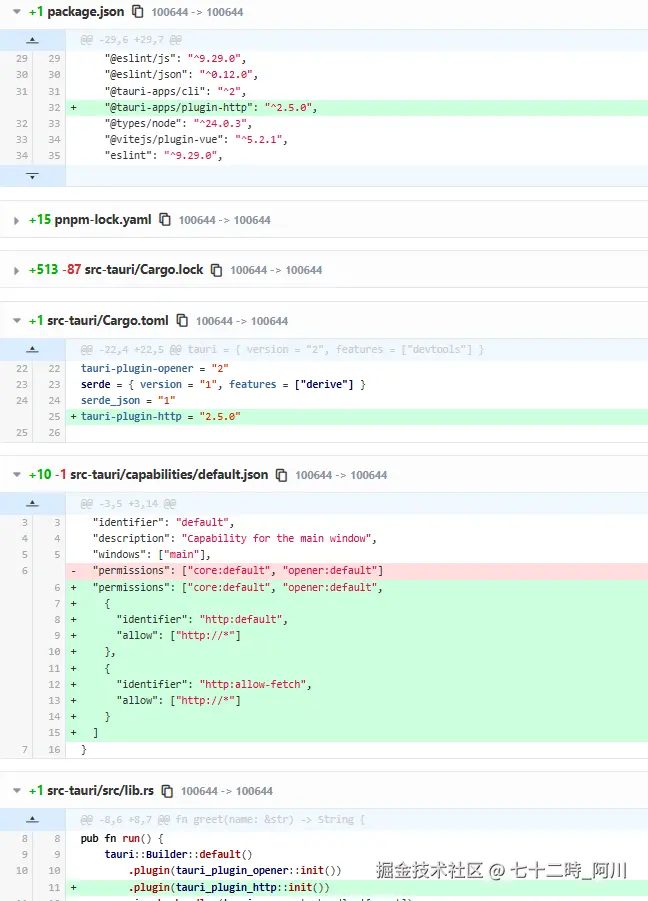
Task: Expand the src-tauri/Cargo.lock diff
Action: coord(17,270)
